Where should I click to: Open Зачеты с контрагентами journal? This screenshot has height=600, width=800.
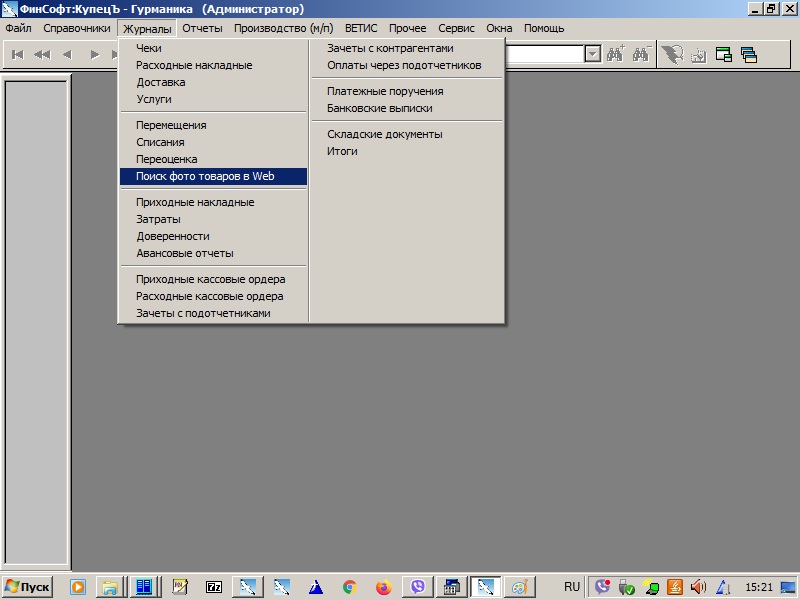click(390, 48)
